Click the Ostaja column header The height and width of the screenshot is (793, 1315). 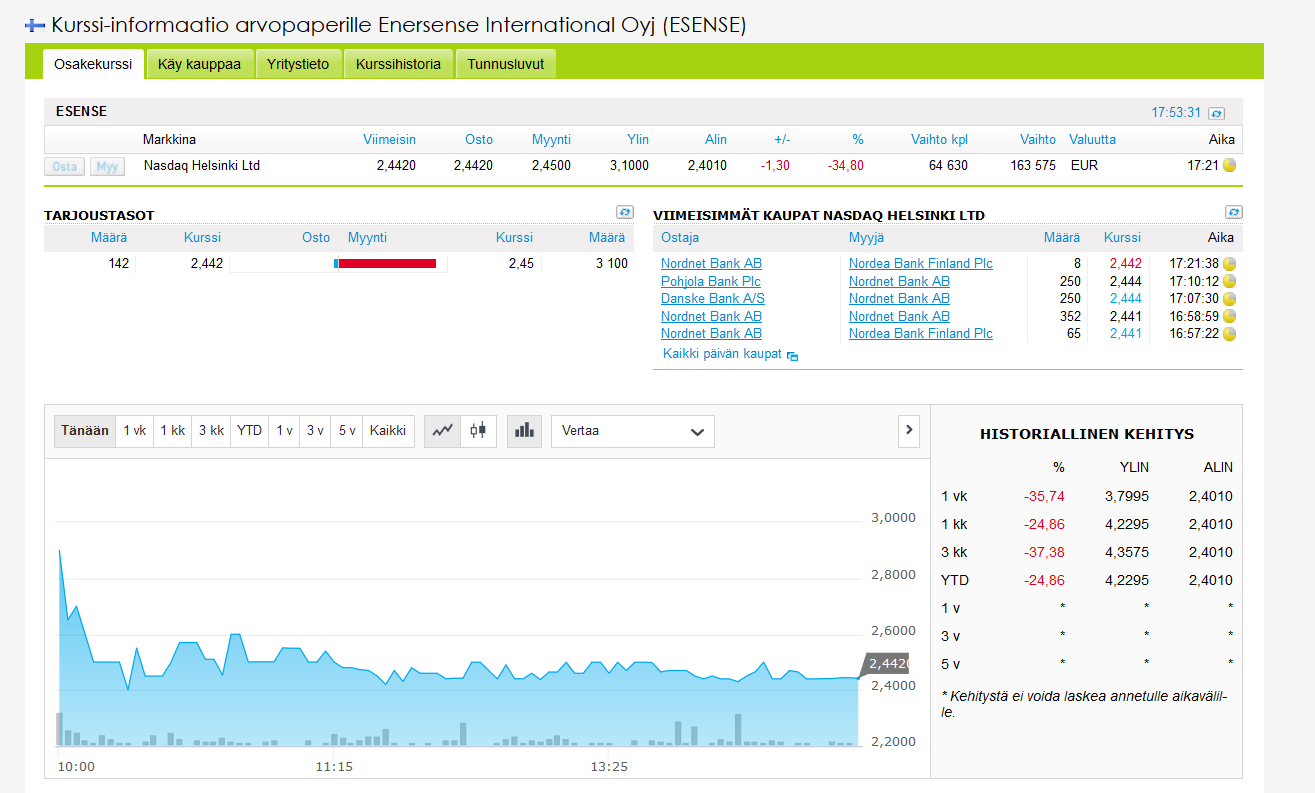(680, 238)
